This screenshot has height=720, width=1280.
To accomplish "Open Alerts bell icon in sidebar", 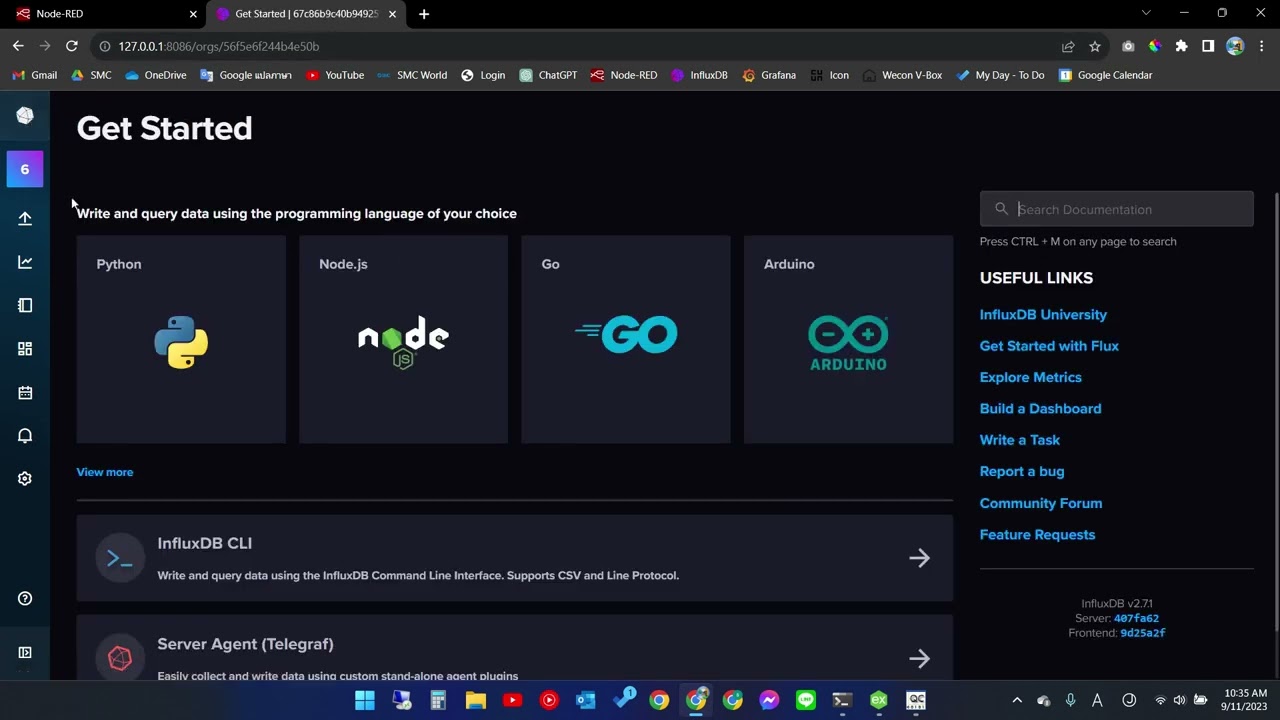I will pyautogui.click(x=25, y=435).
